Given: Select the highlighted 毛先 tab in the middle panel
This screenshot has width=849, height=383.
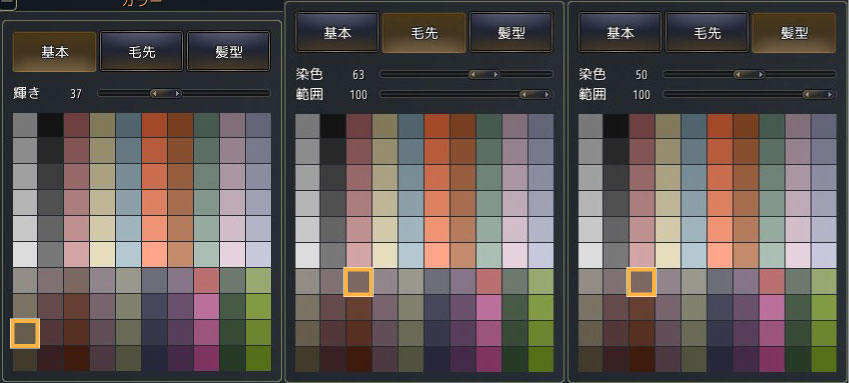Looking at the screenshot, I should coord(424,33).
